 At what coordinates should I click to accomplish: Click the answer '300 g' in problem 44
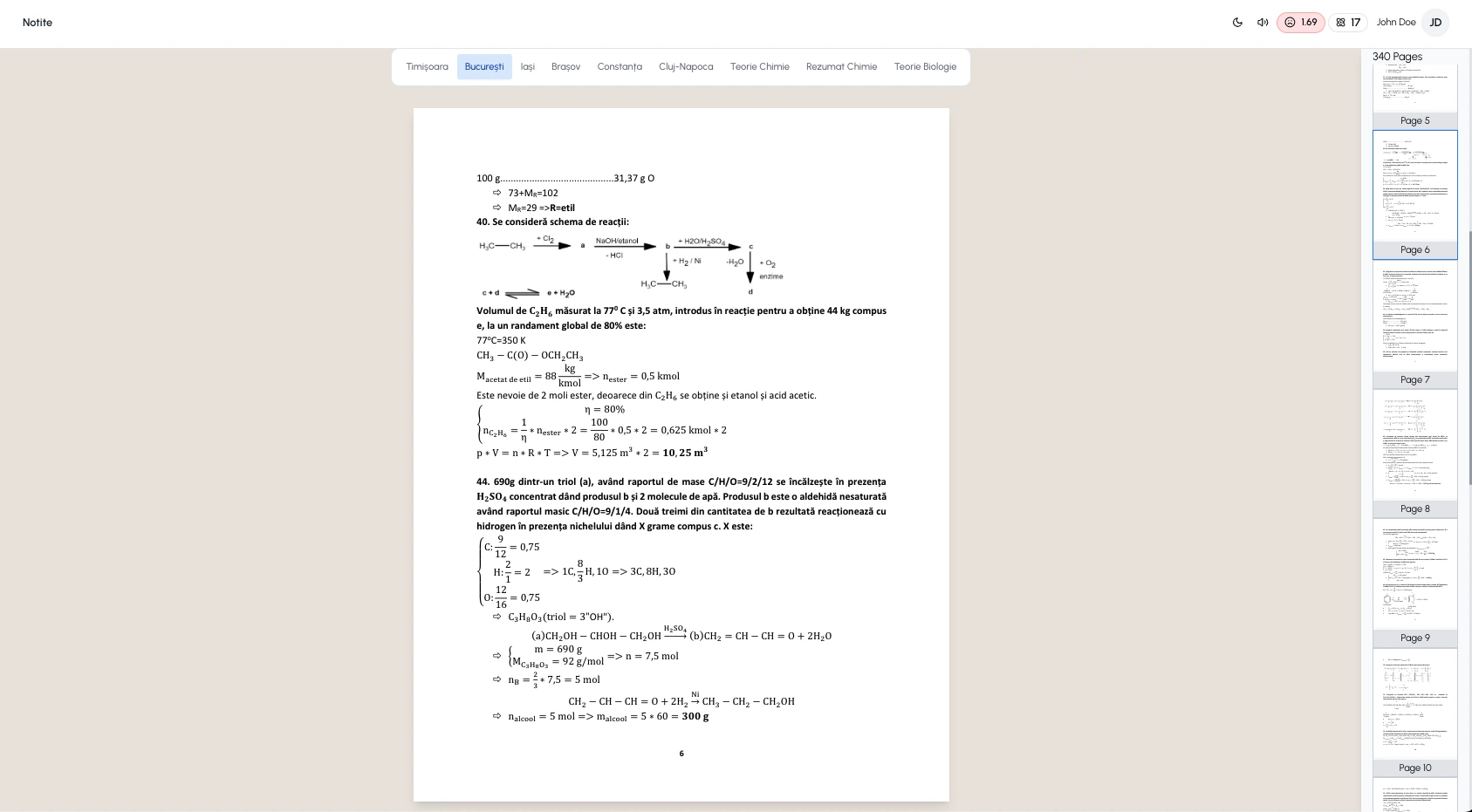point(695,716)
